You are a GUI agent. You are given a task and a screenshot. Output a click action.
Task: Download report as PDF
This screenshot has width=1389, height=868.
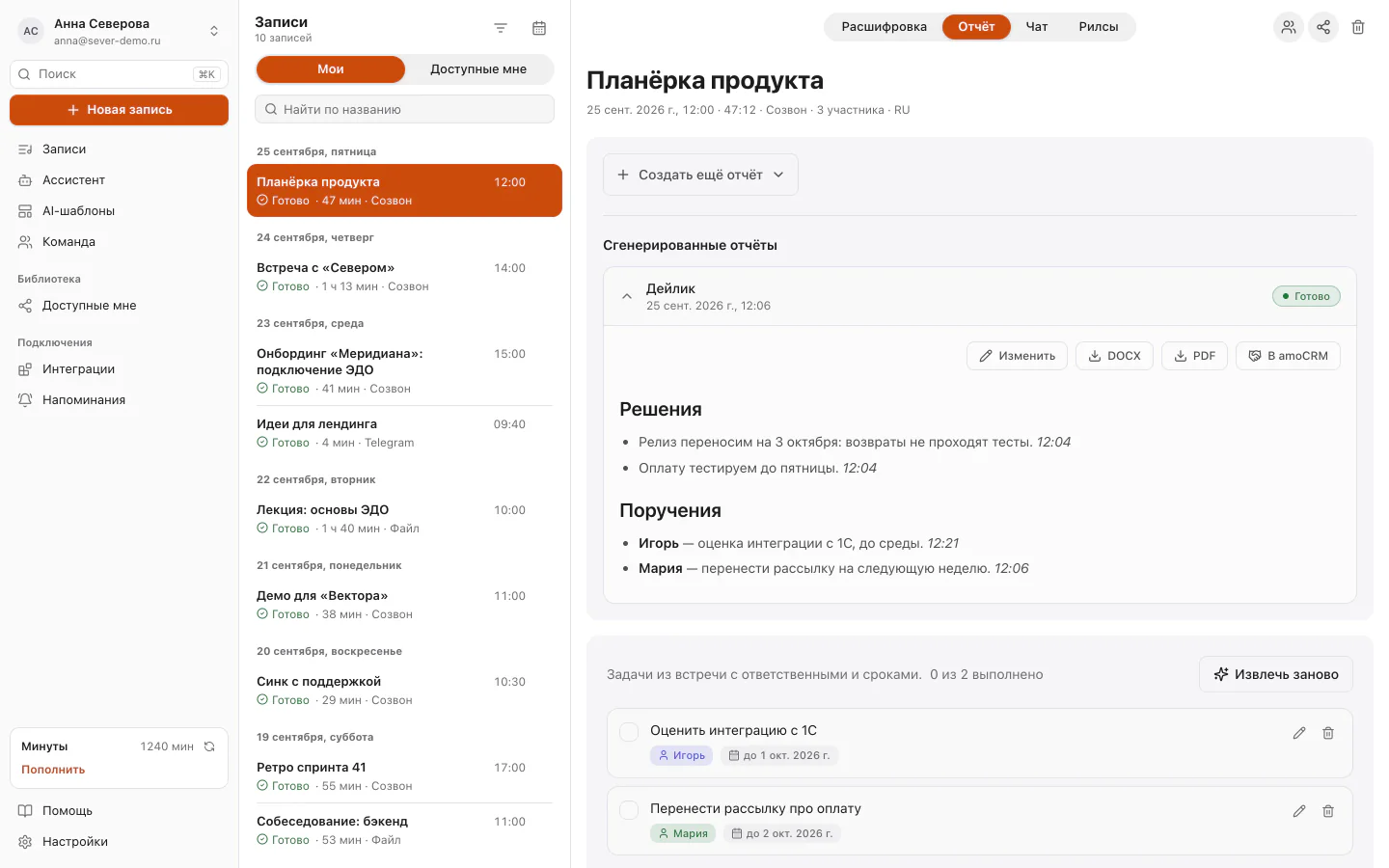tap(1194, 356)
